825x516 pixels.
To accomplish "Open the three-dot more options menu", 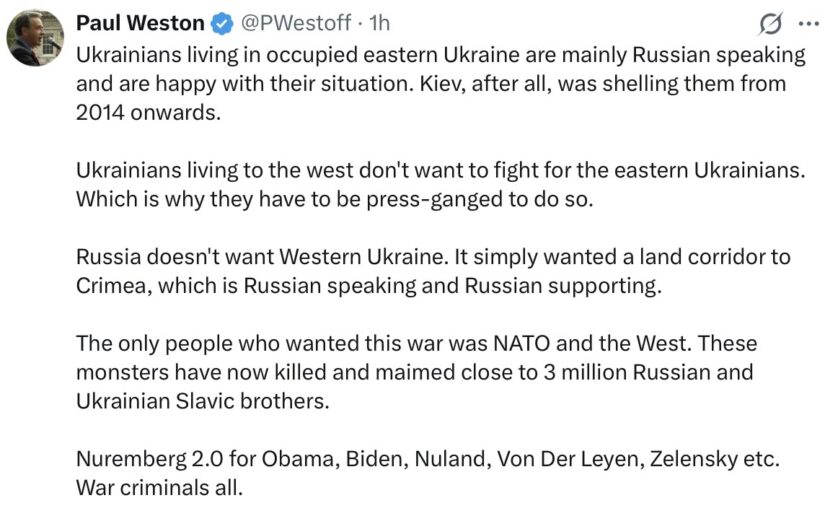I will point(809,24).
